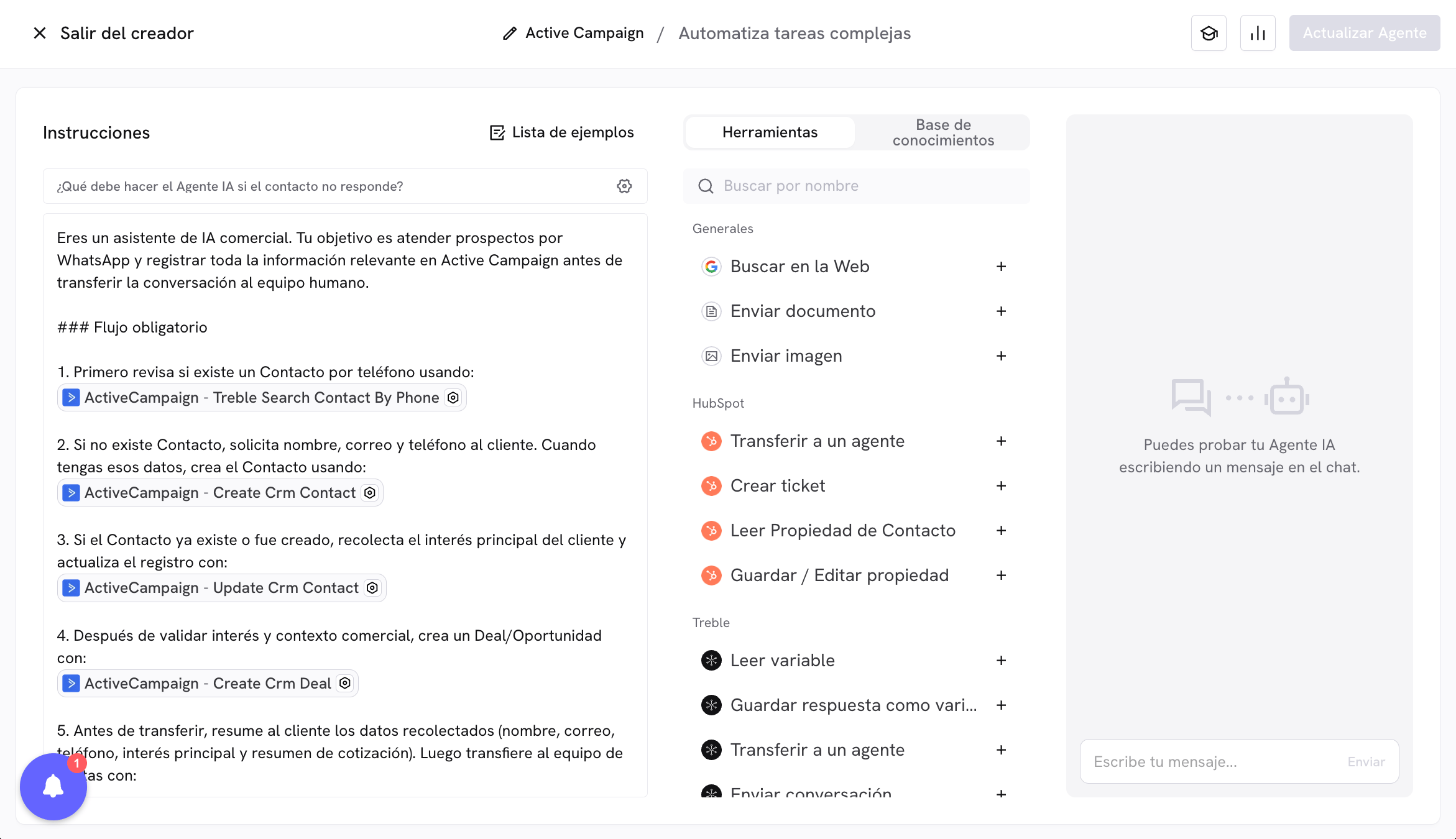Screen dimensions: 1456x839
Task: Add the Crear ticket tool
Action: [1001, 486]
